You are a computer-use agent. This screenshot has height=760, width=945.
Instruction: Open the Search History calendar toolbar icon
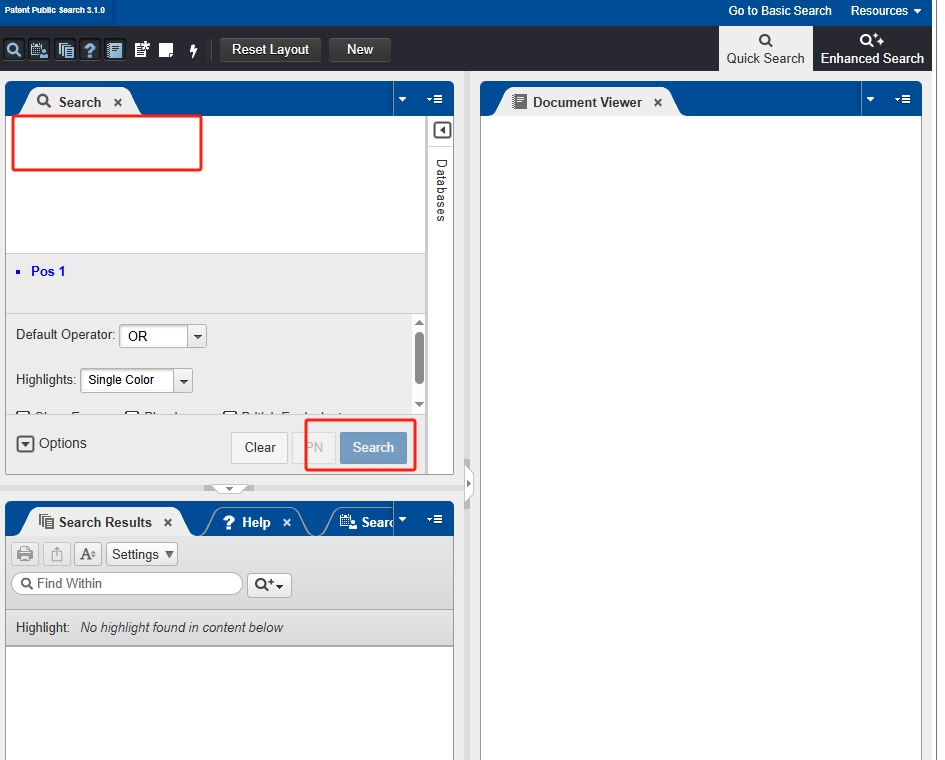(39, 50)
